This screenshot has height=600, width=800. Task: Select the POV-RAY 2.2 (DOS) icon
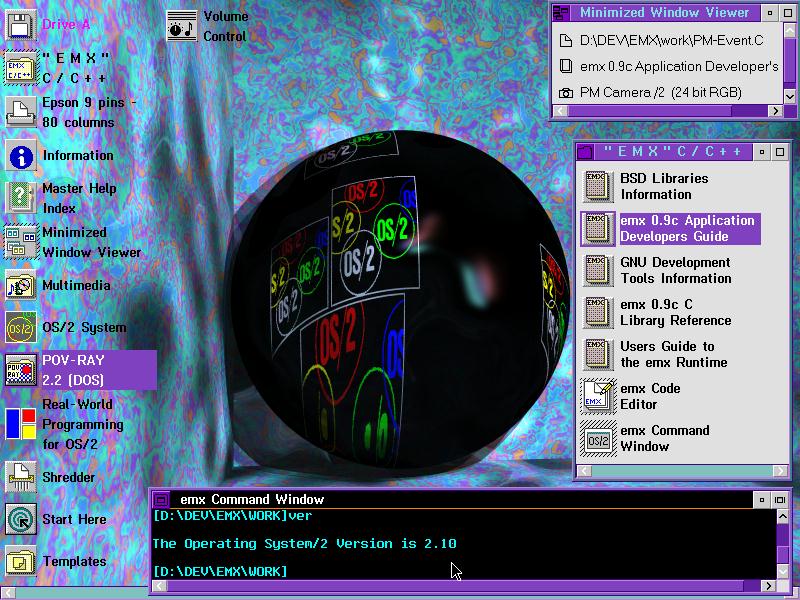(21, 370)
